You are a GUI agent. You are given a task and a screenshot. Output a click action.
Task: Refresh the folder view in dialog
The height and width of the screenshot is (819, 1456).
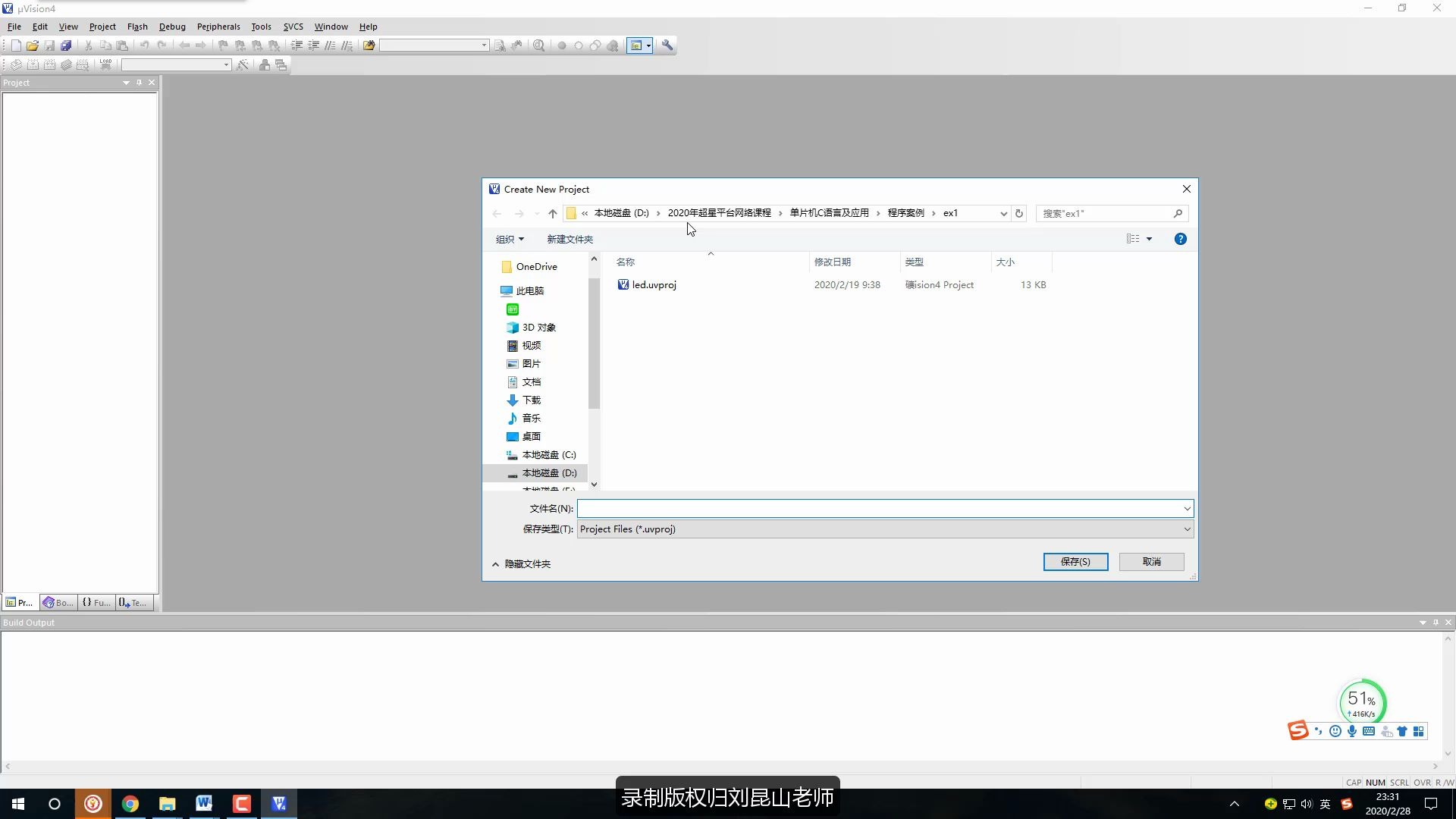(1019, 214)
